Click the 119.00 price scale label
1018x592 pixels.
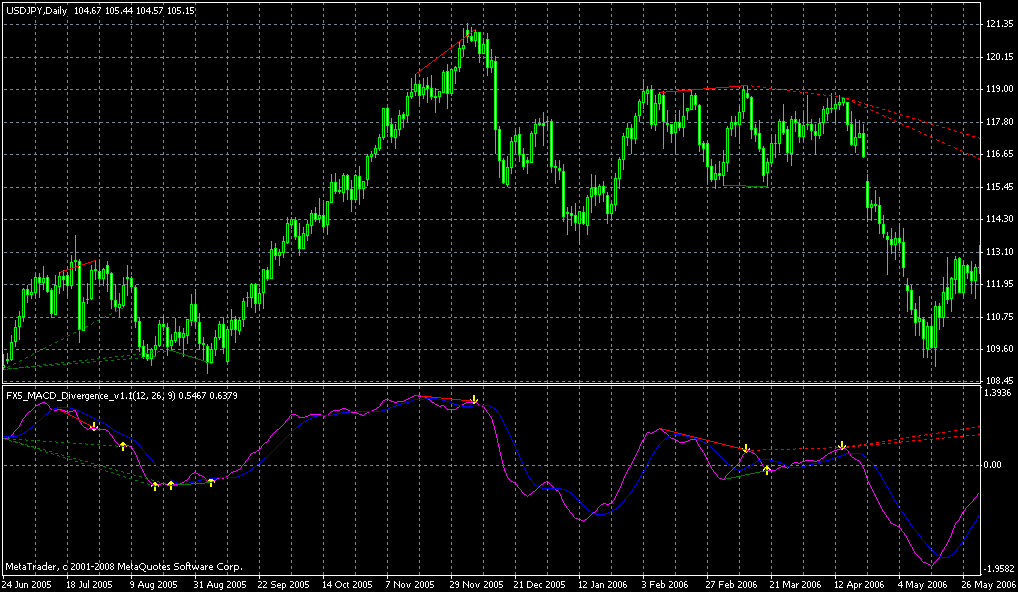pyautogui.click(x=999, y=90)
